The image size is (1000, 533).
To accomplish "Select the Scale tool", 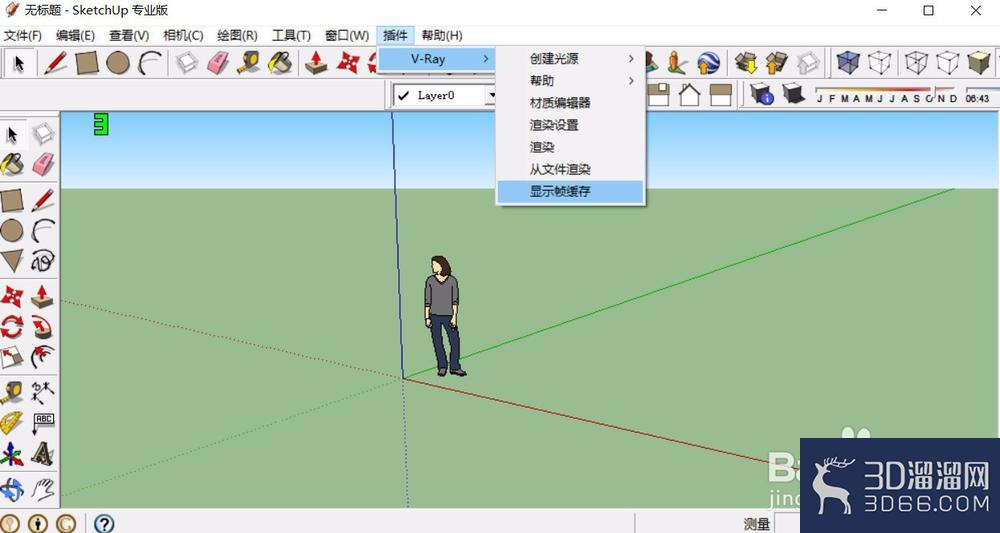I will tap(11, 358).
